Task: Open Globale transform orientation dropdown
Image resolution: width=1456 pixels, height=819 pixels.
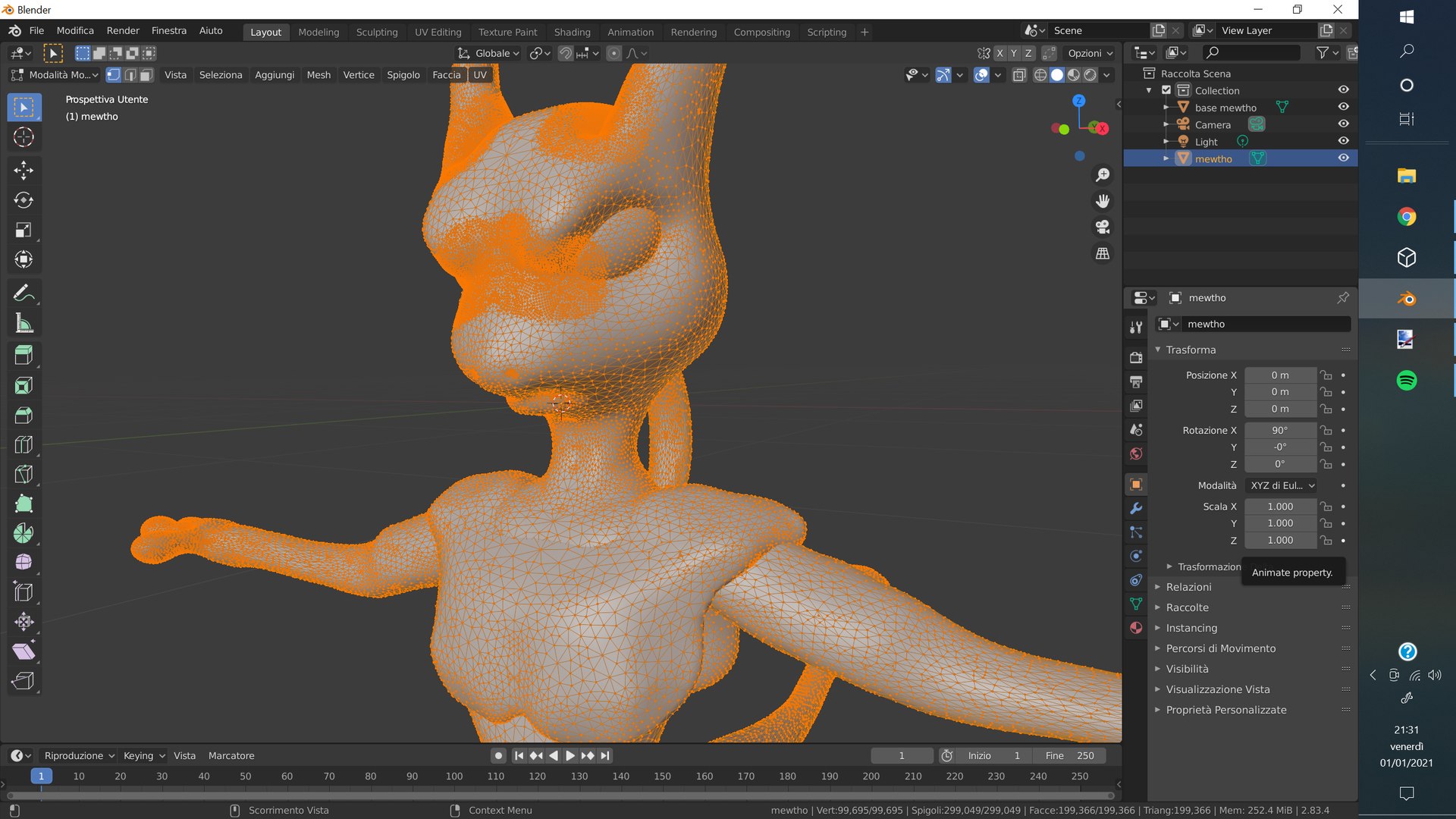Action: 488,53
